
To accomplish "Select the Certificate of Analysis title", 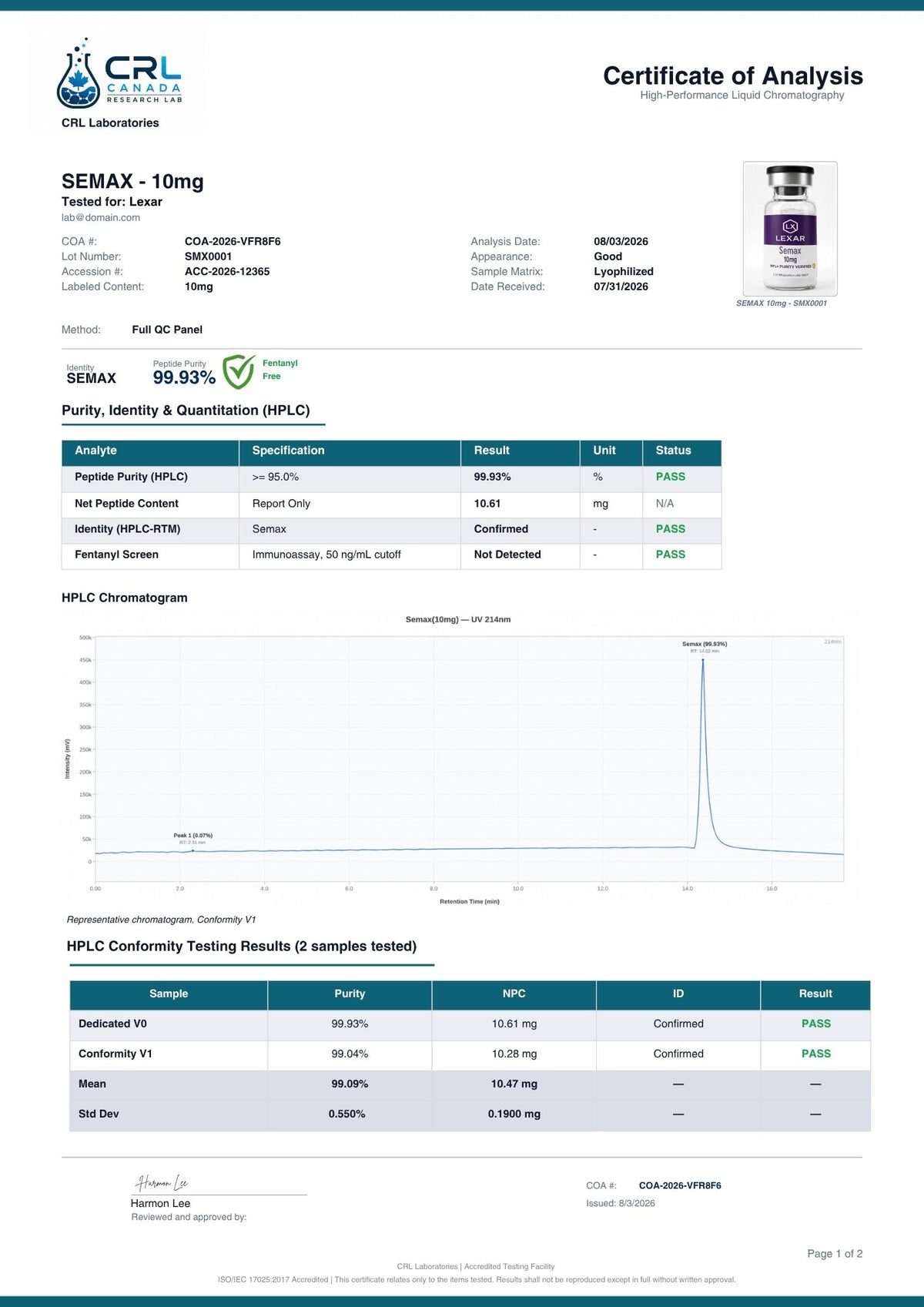I will point(733,75).
